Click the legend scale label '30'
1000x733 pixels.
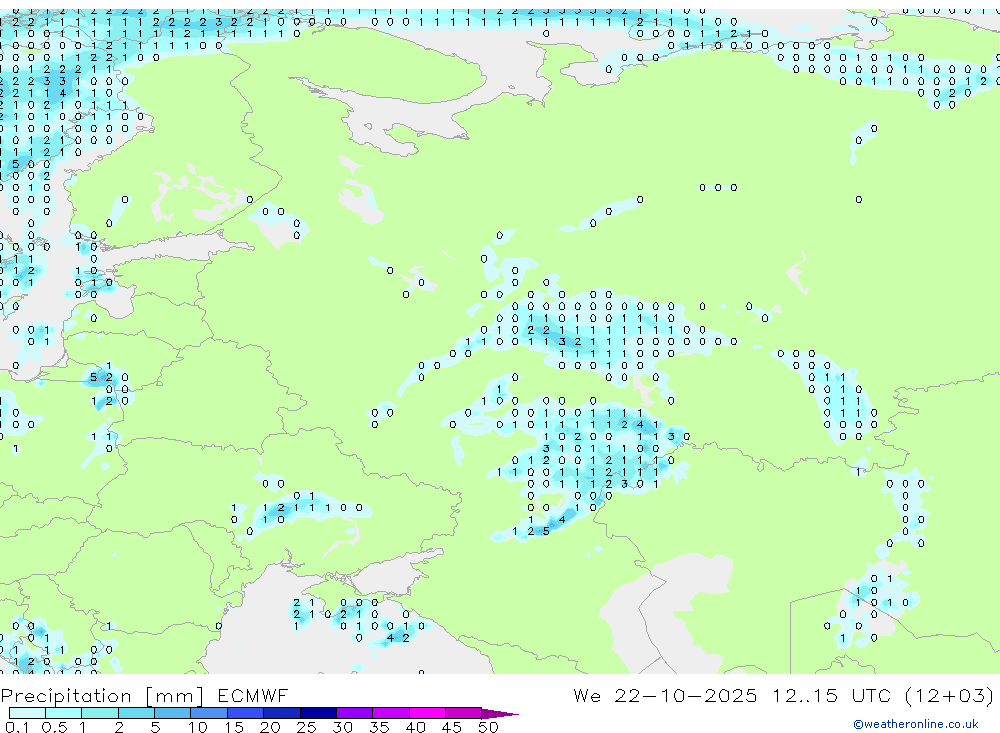tap(342, 727)
